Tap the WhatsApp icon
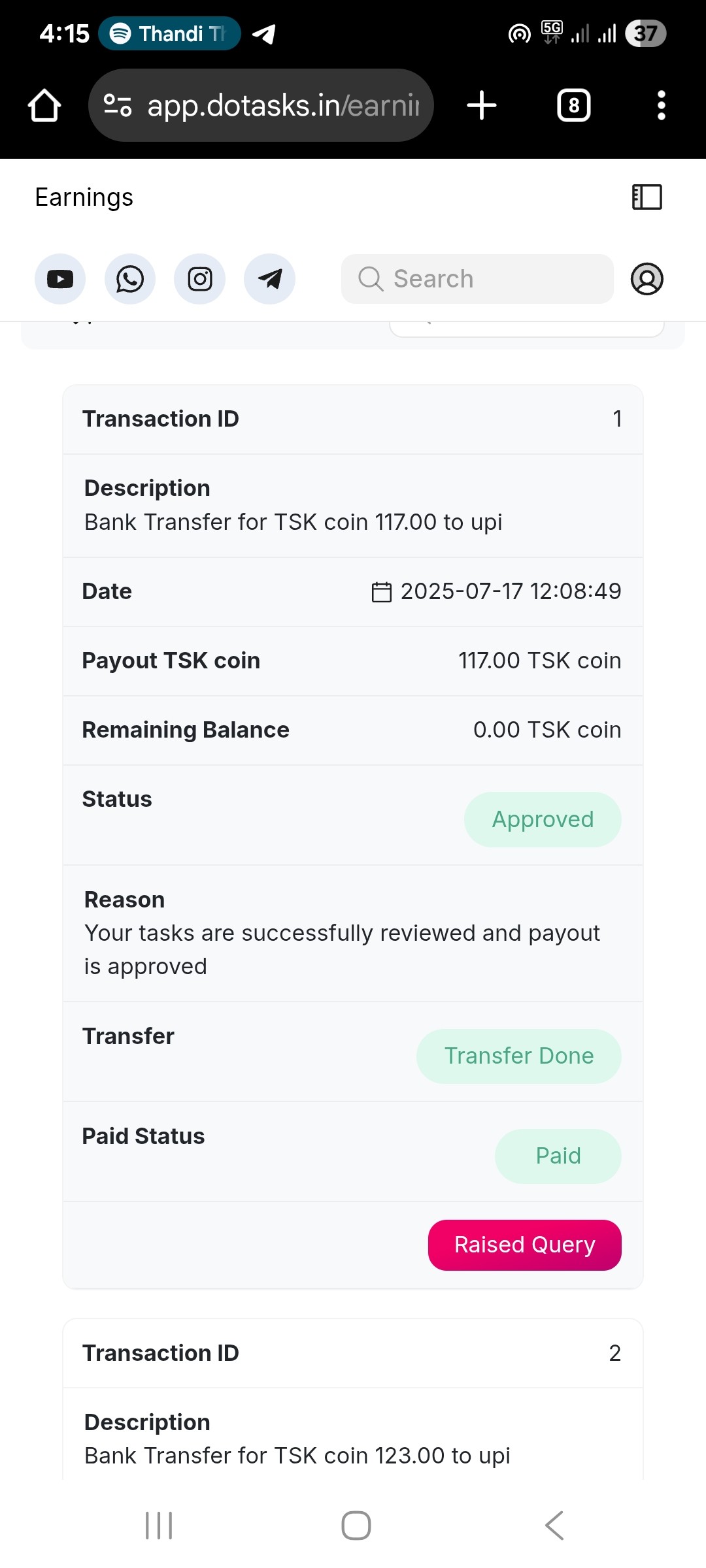This screenshot has height=1568, width=706. [130, 279]
